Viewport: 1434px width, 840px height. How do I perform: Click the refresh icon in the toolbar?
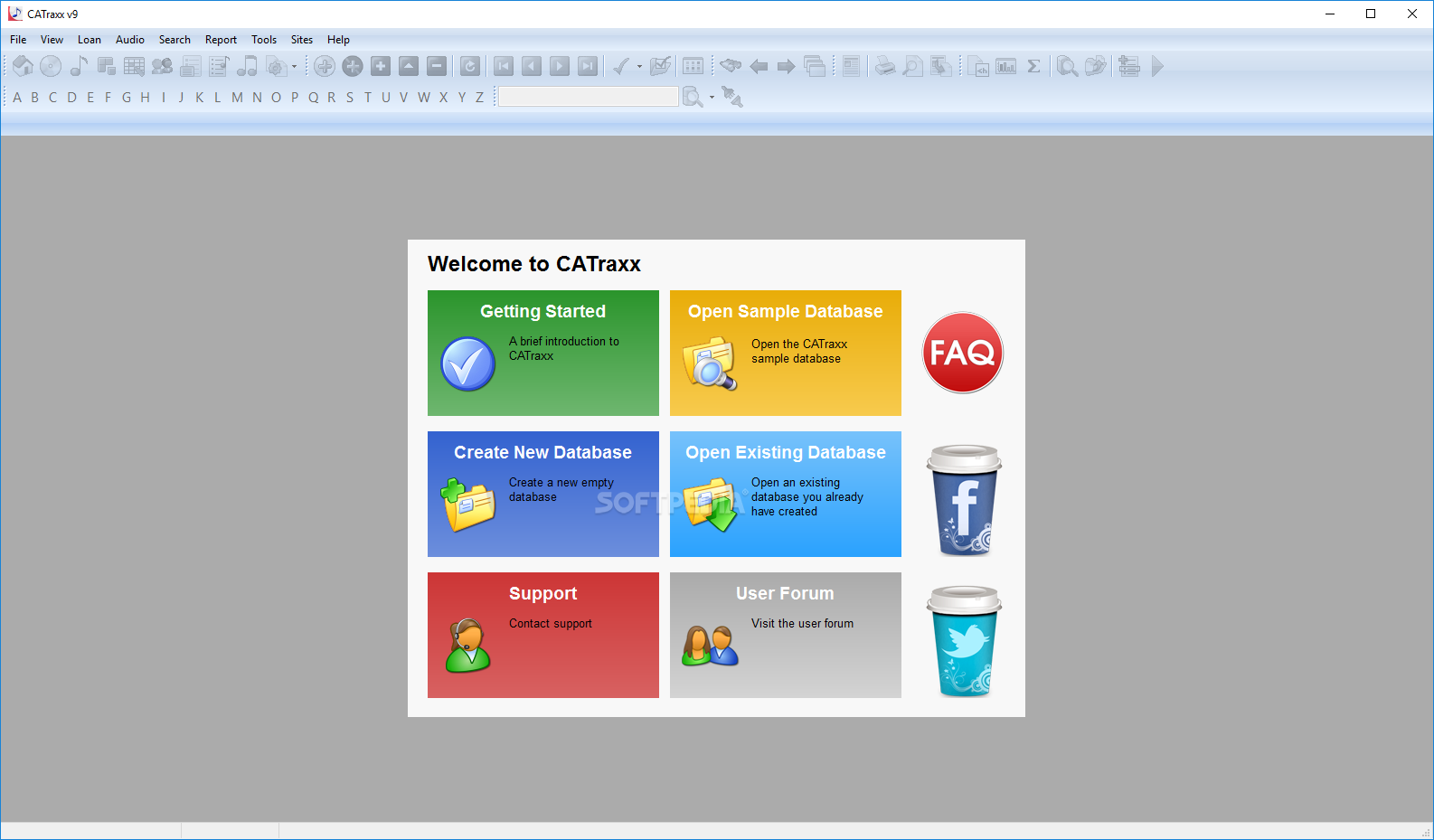coord(470,66)
